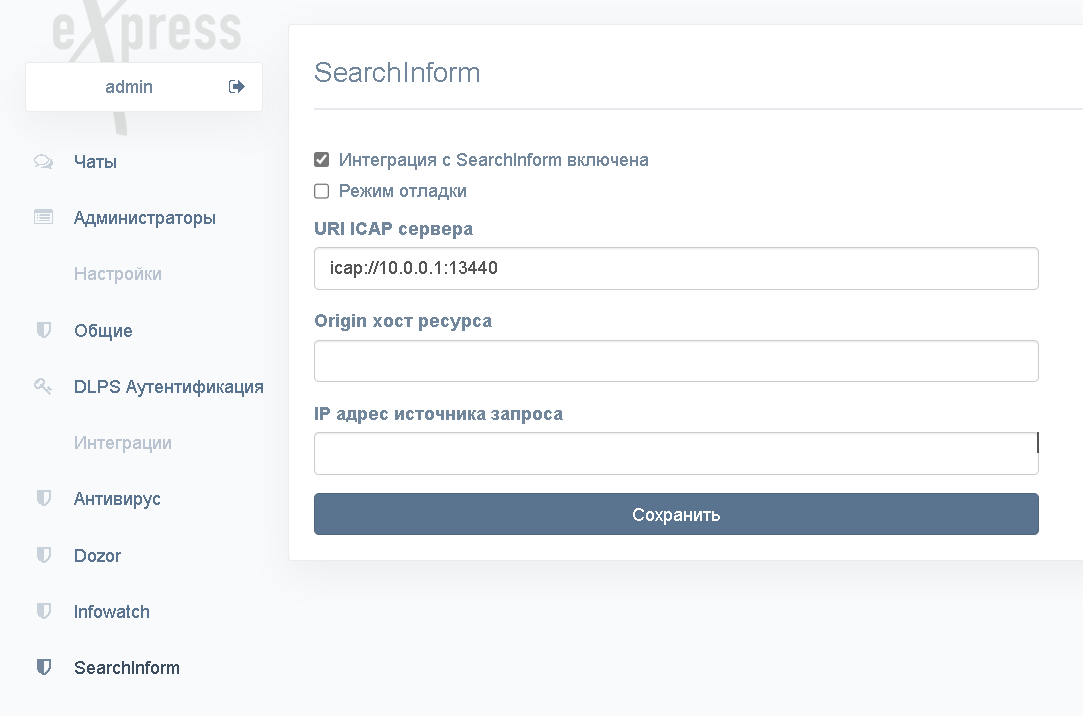
Task: Uncheck Интеграция с SearchInform включена checkbox
Action: click(321, 159)
